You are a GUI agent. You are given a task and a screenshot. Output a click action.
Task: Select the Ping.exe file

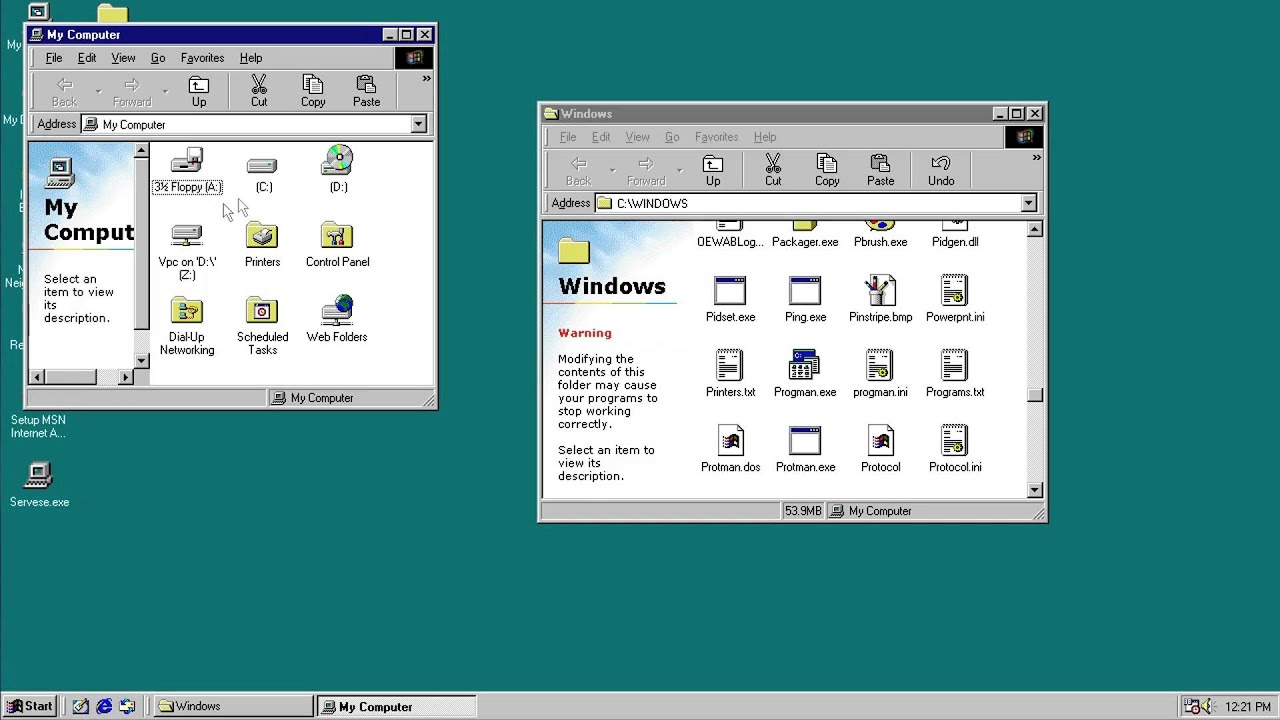tap(805, 300)
